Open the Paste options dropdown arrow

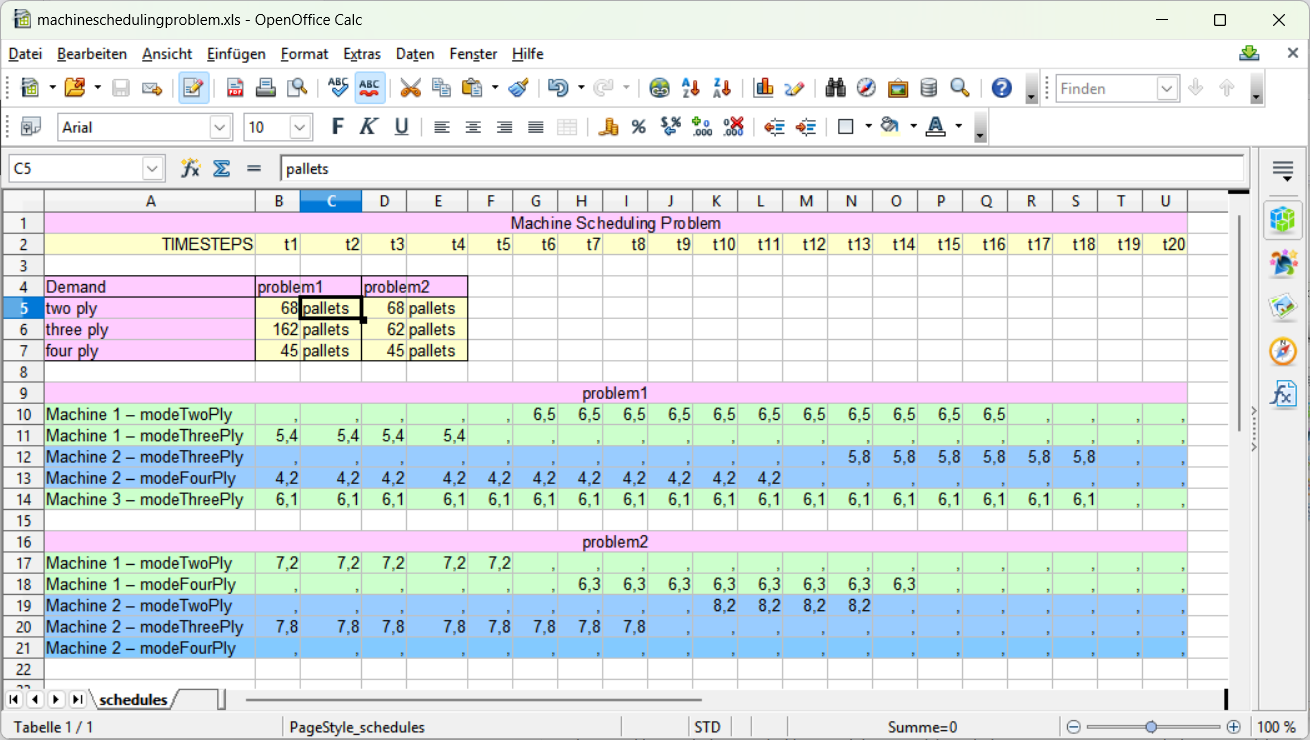point(494,88)
